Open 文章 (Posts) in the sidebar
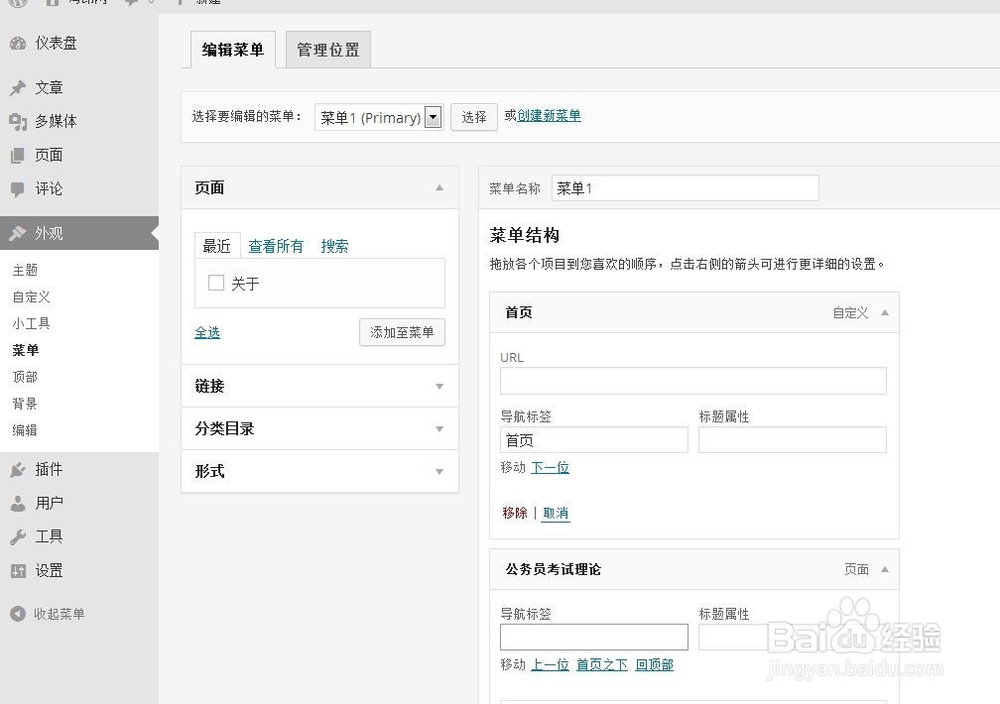The height and width of the screenshot is (704, 1000). tap(44, 87)
